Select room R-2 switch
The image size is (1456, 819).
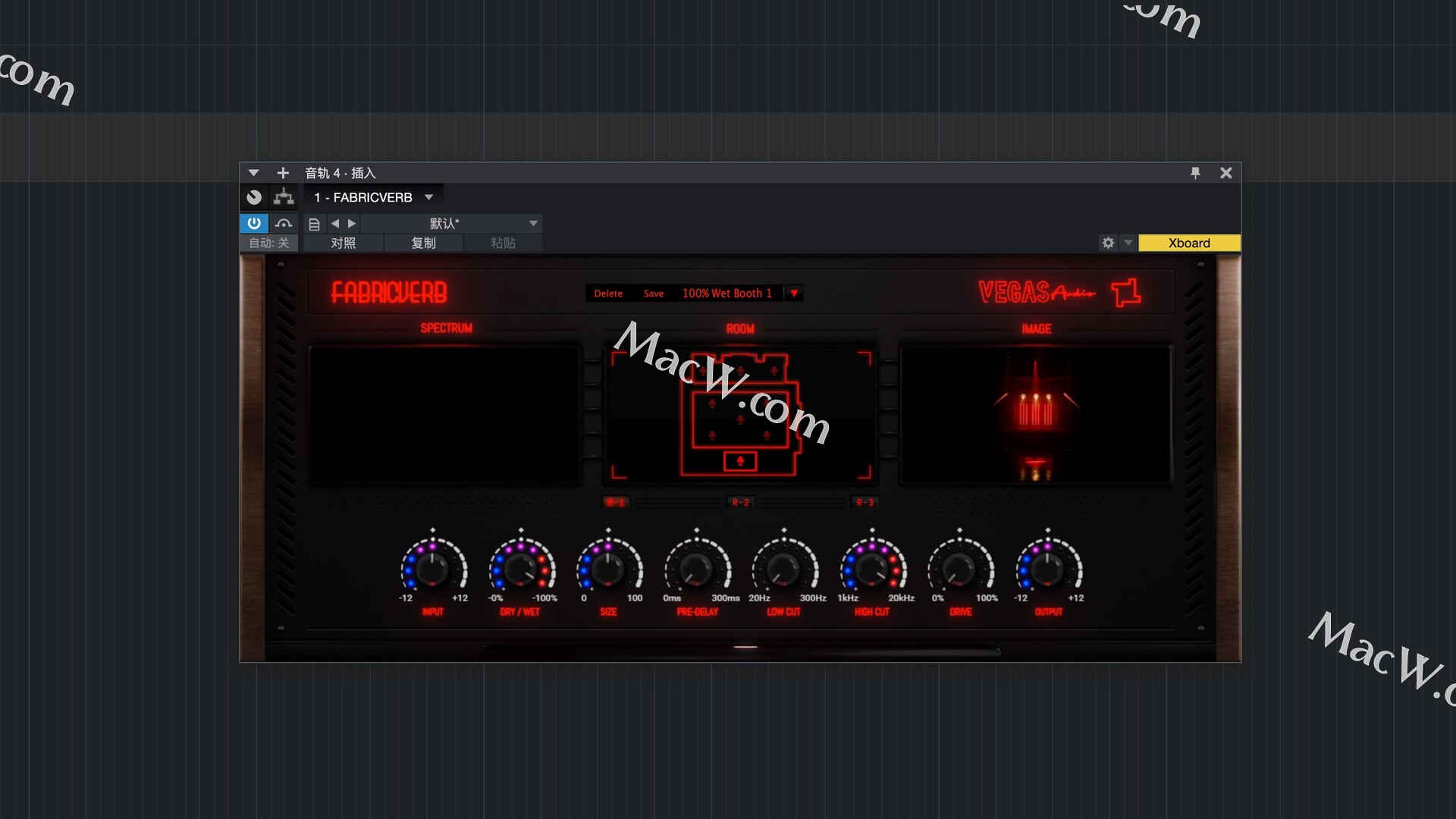pyautogui.click(x=740, y=502)
